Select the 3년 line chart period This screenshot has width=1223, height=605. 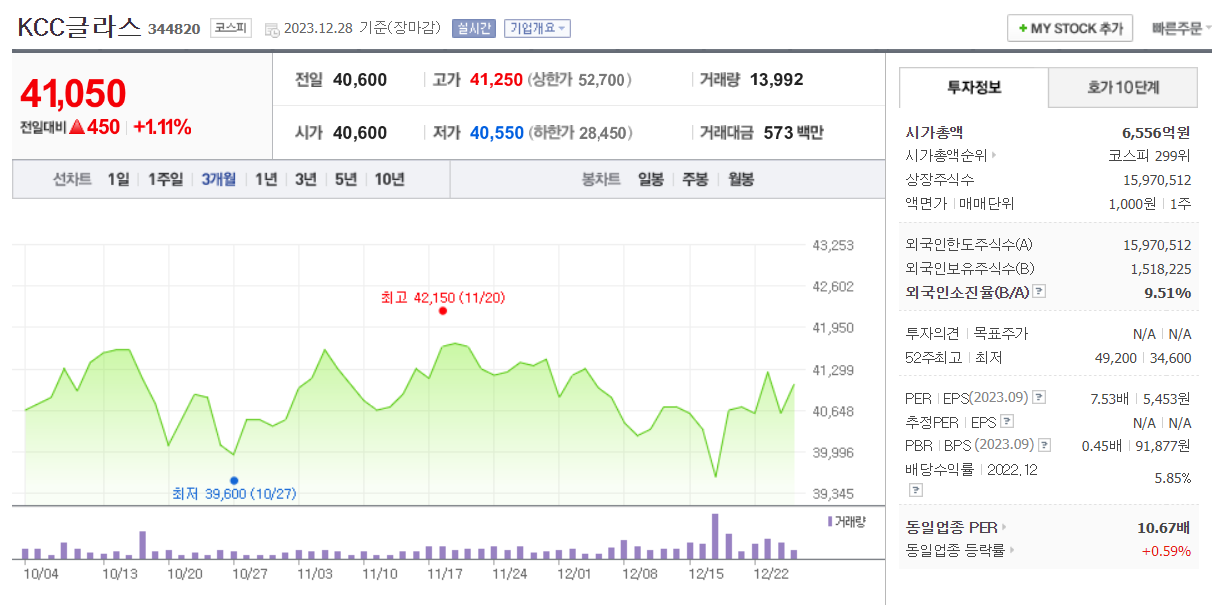305,179
